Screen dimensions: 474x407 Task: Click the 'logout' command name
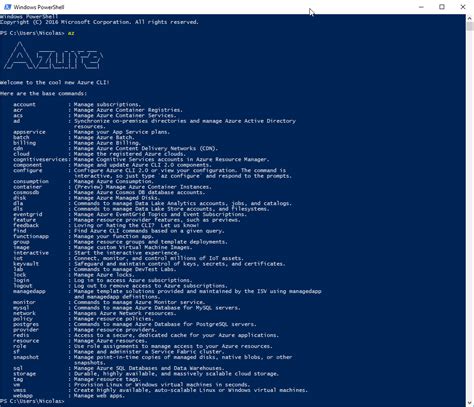click(x=23, y=286)
